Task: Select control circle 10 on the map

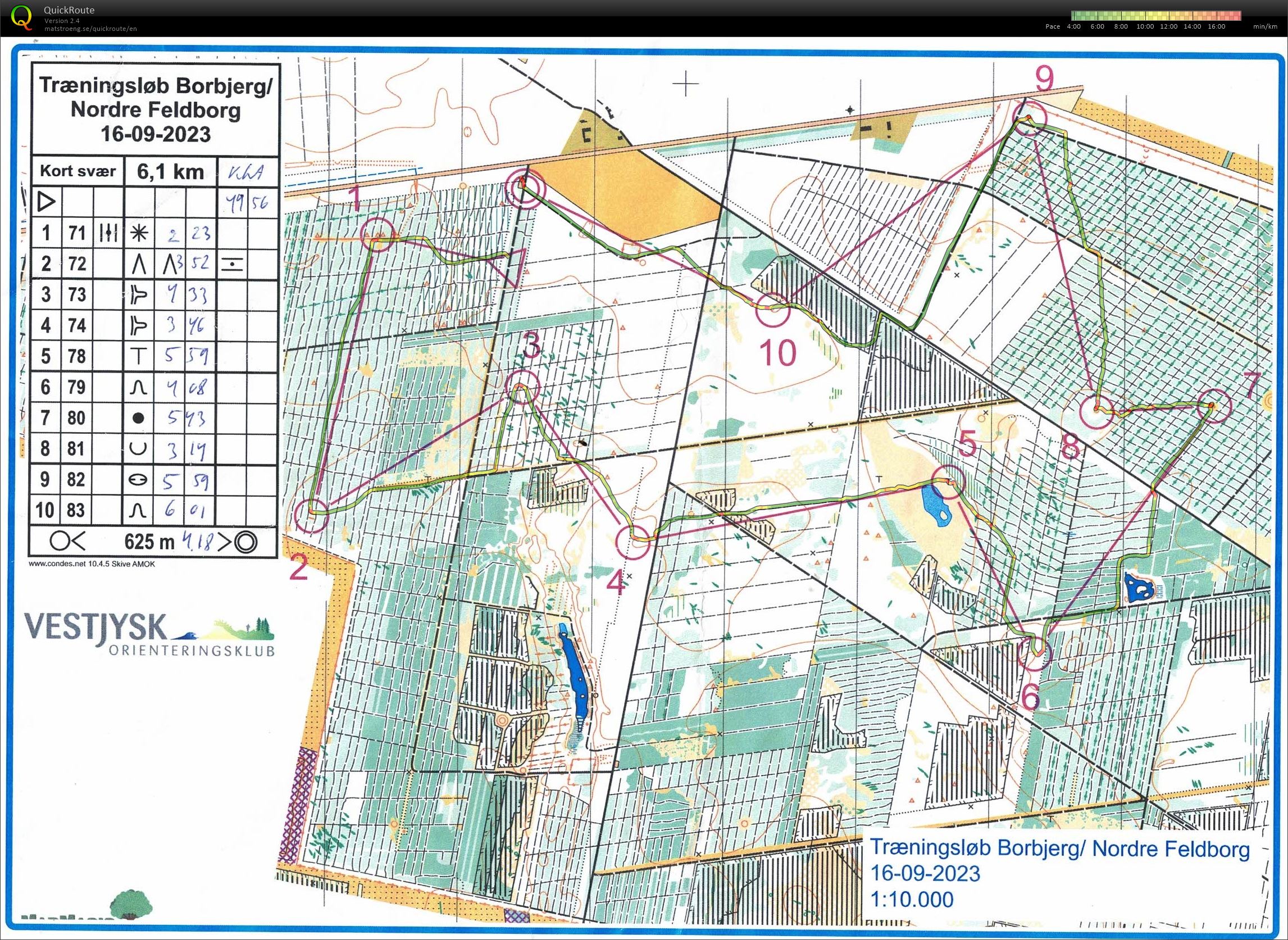Action: click(773, 310)
